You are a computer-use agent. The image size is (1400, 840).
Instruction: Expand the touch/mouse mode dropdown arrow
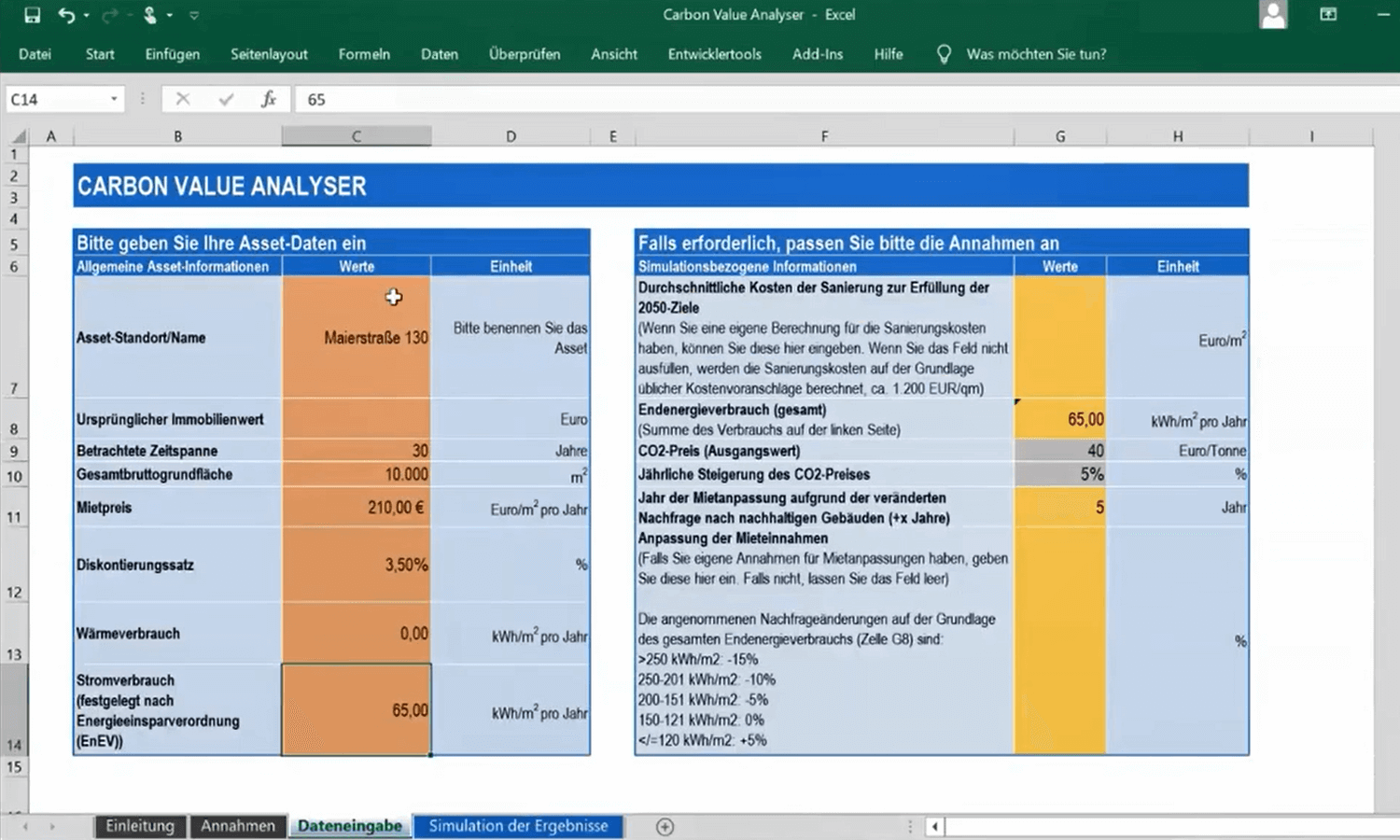tap(170, 15)
